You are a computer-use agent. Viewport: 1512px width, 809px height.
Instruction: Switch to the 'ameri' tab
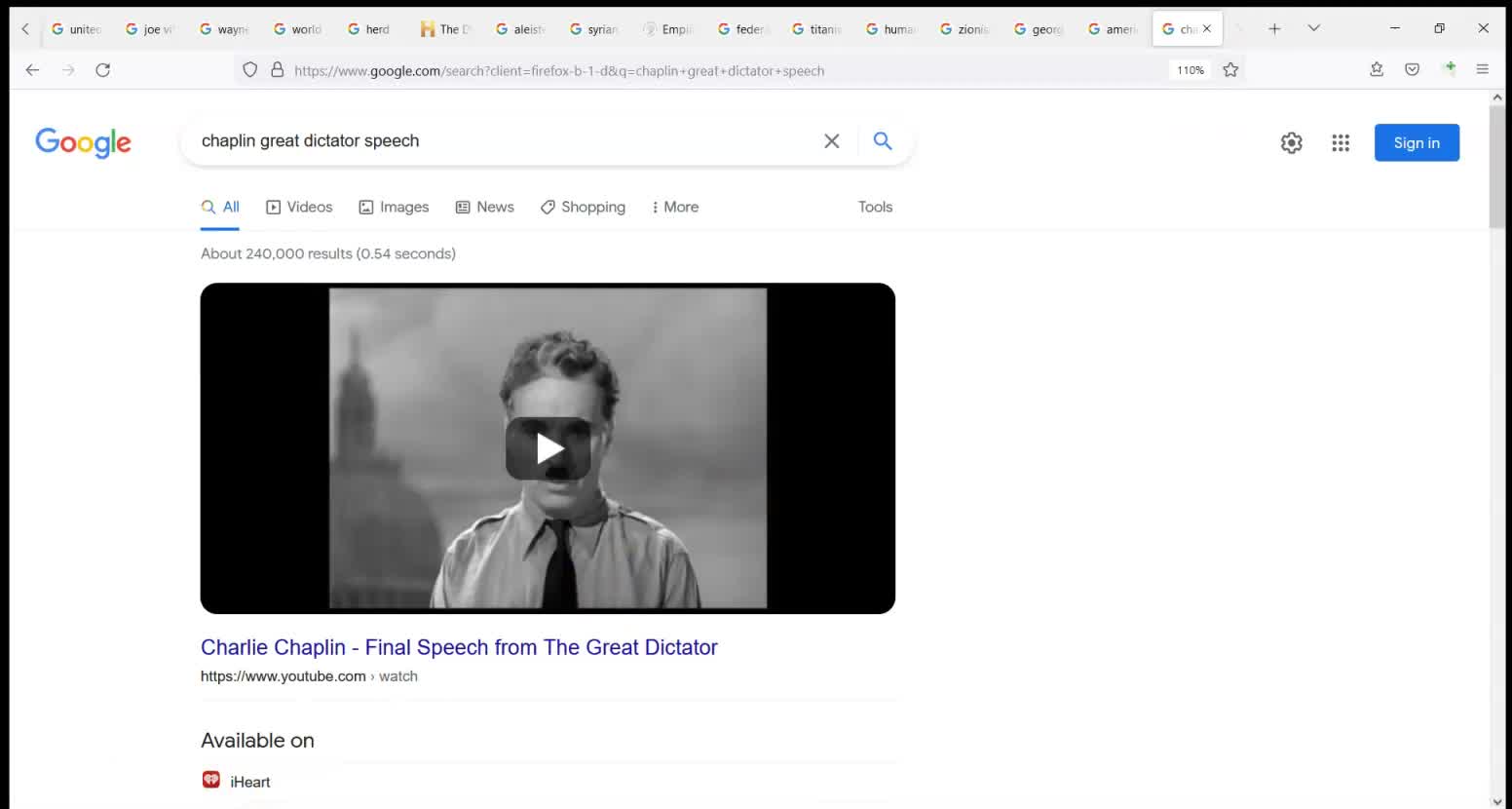point(1113,29)
